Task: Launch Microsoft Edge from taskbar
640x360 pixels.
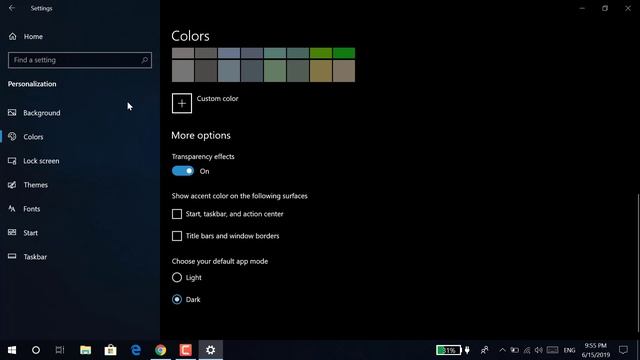Action: pos(136,350)
